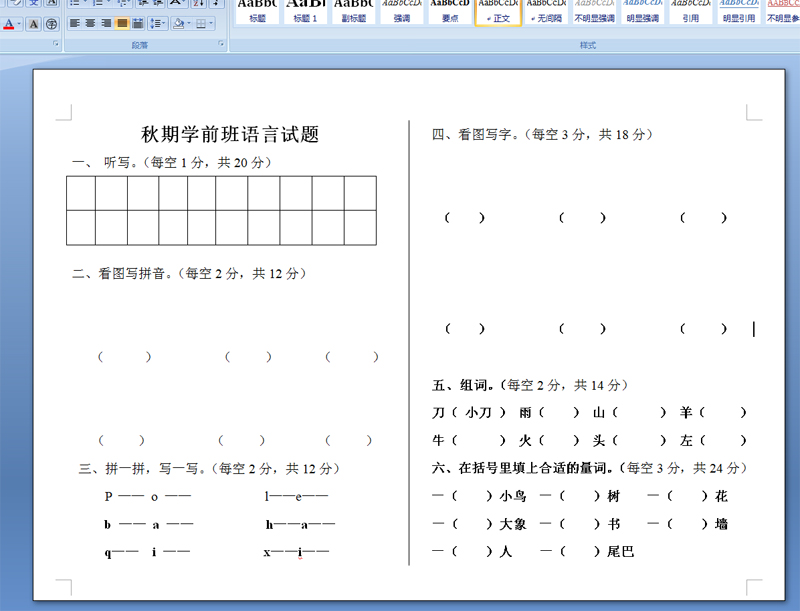Apply the 强调 style
Screen dimensions: 800x611
coord(402,12)
